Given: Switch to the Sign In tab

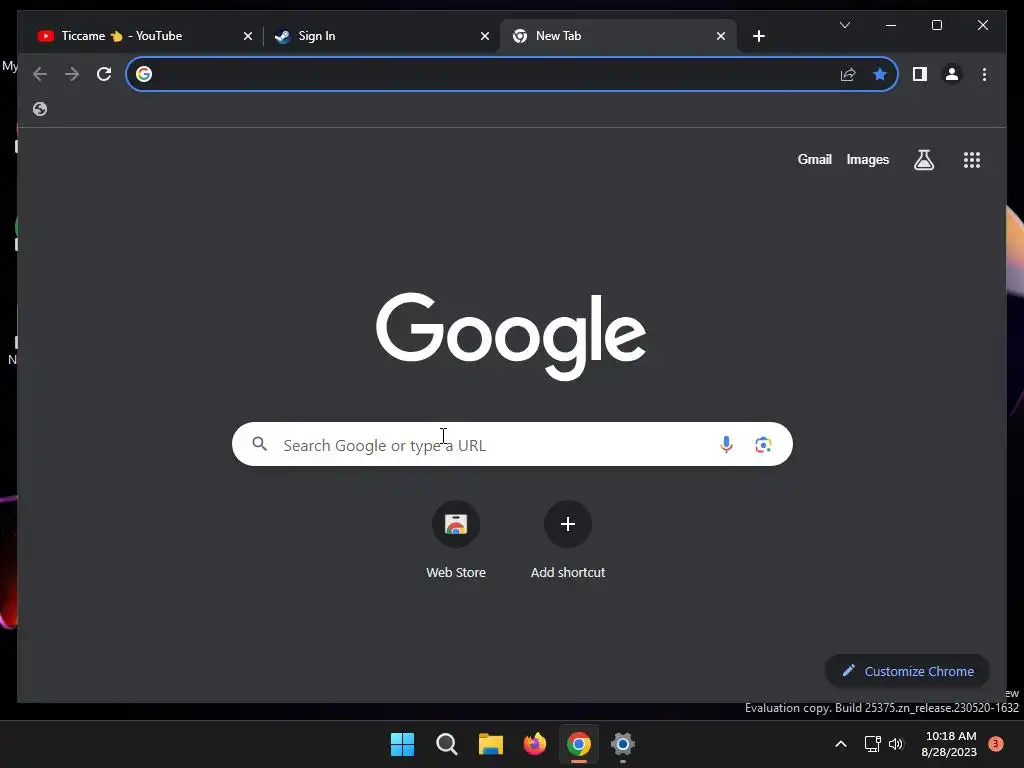Looking at the screenshot, I should (381, 36).
